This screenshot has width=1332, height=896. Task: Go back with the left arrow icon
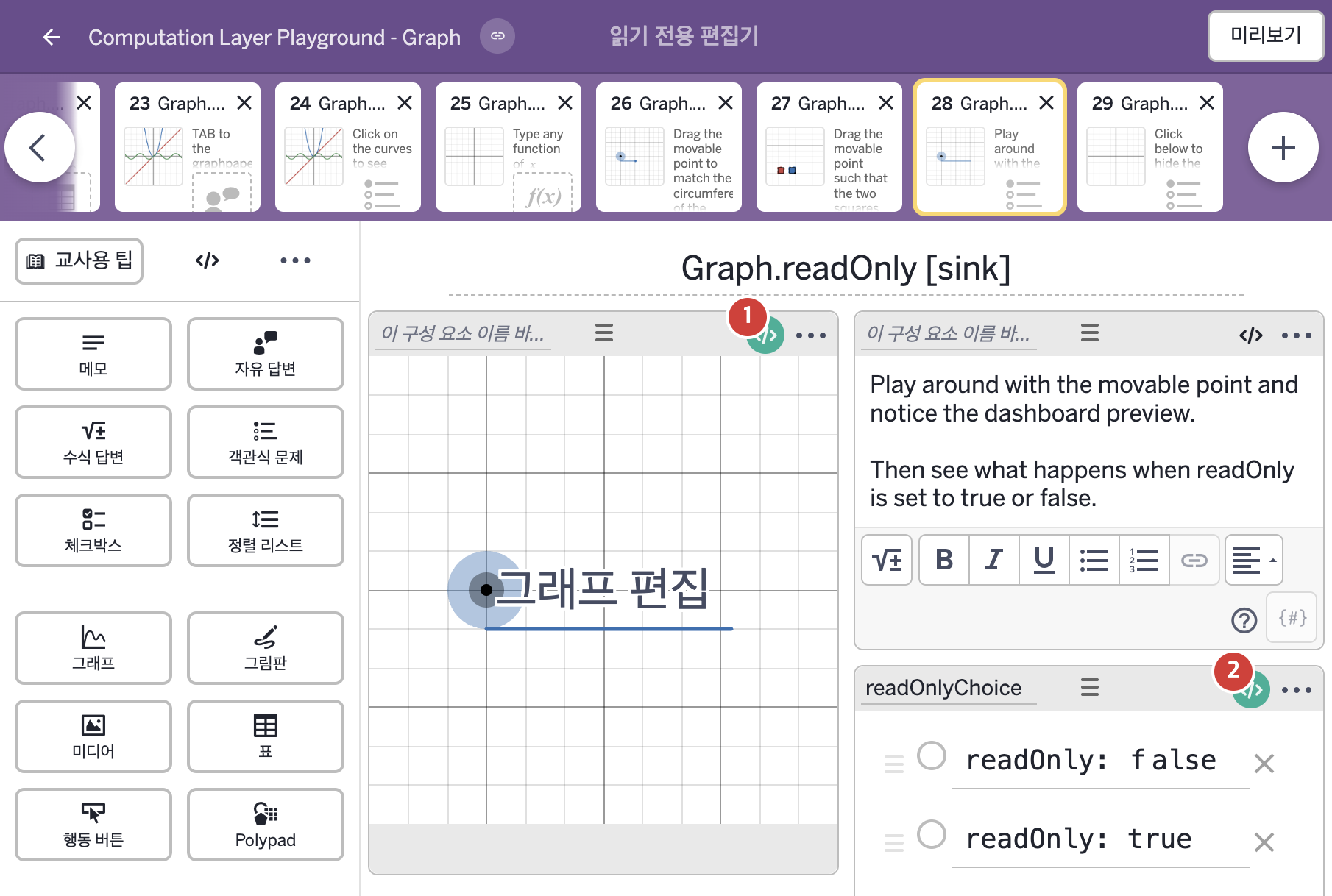point(52,37)
